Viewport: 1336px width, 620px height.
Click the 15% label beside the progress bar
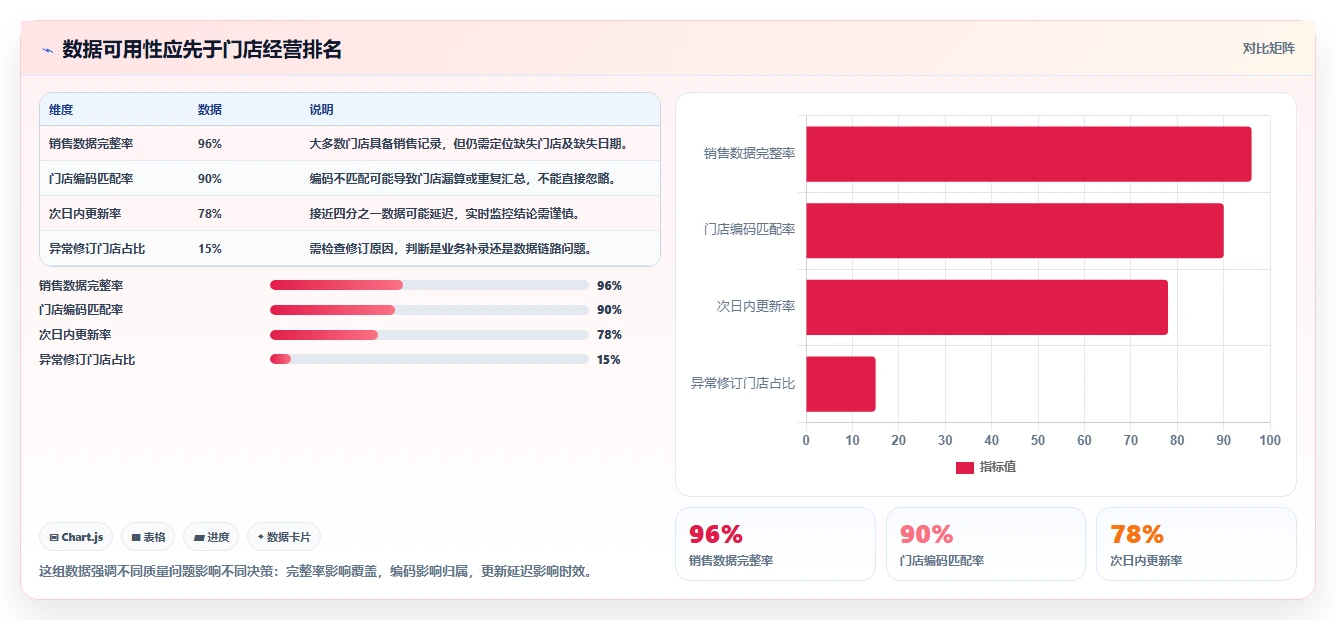[609, 360]
